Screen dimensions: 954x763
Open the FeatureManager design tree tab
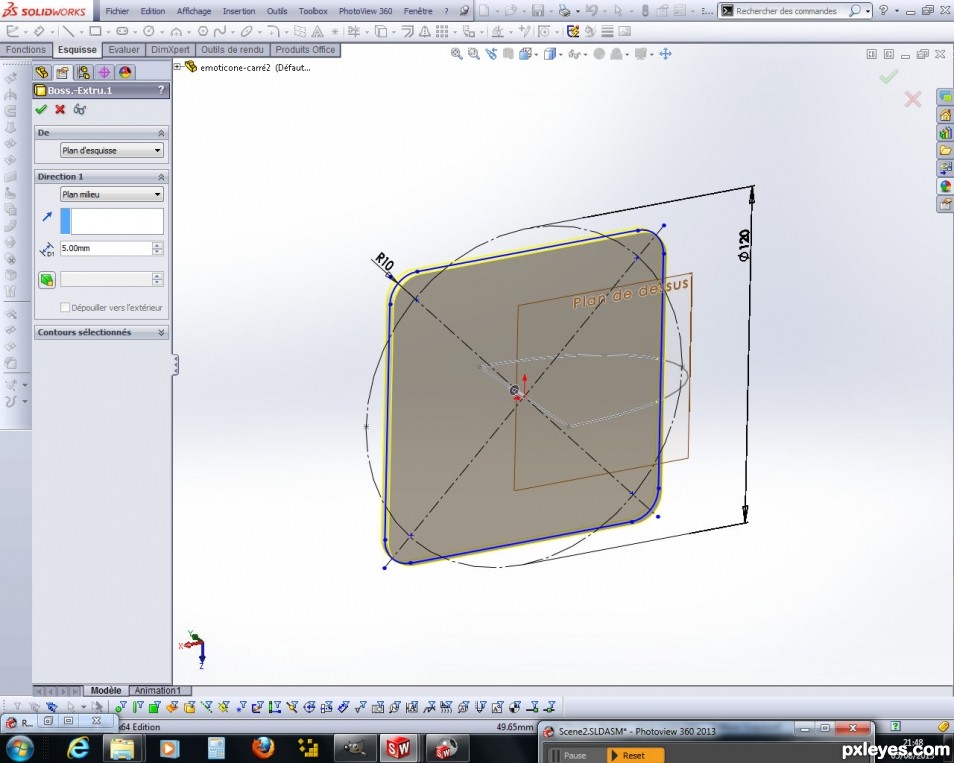pos(41,72)
